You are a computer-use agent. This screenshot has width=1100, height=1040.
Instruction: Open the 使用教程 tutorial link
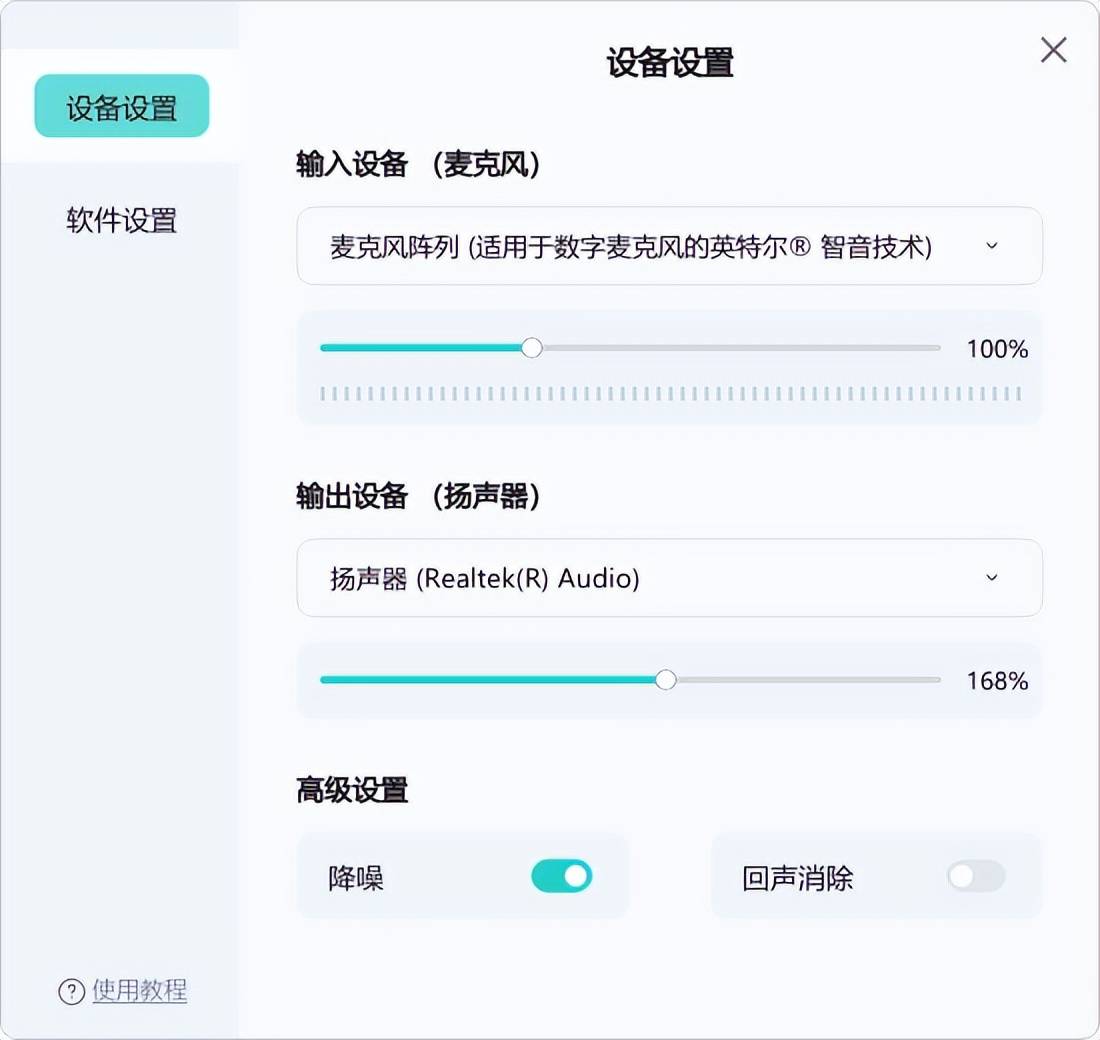(140, 991)
